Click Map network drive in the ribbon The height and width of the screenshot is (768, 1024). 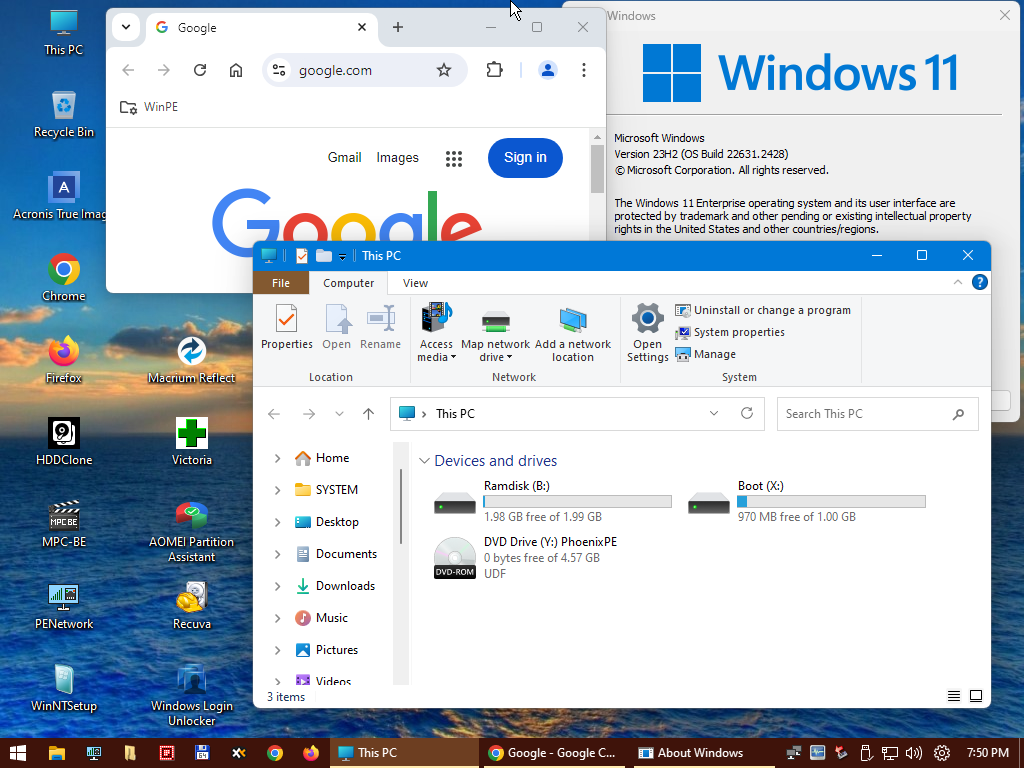pyautogui.click(x=496, y=336)
